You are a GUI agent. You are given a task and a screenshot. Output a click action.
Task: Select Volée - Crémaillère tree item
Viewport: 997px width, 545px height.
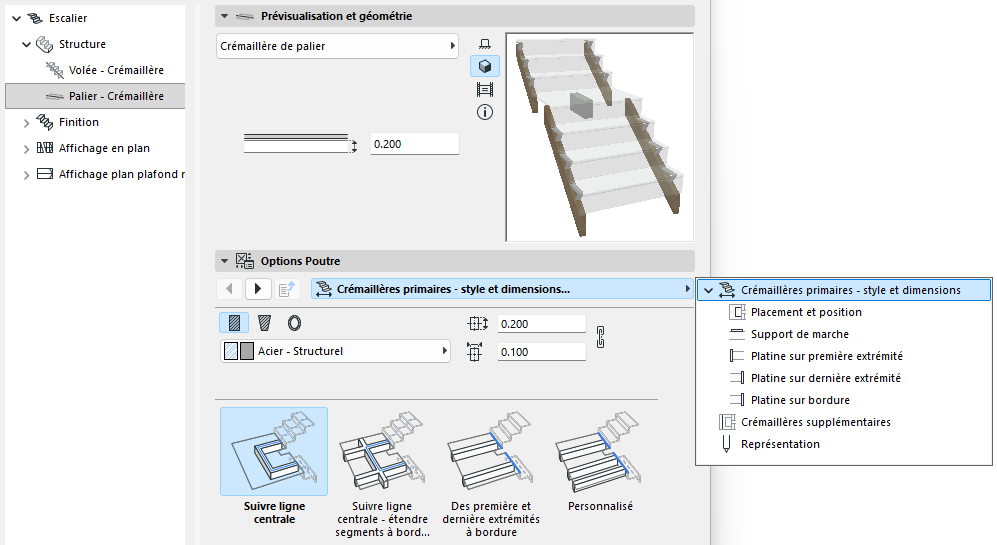click(x=116, y=70)
